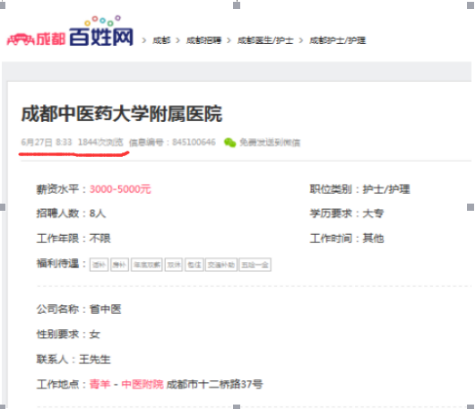This screenshot has height=409, width=475.
Task: Select the right-middle image resize handle
Action: (x=471, y=207)
